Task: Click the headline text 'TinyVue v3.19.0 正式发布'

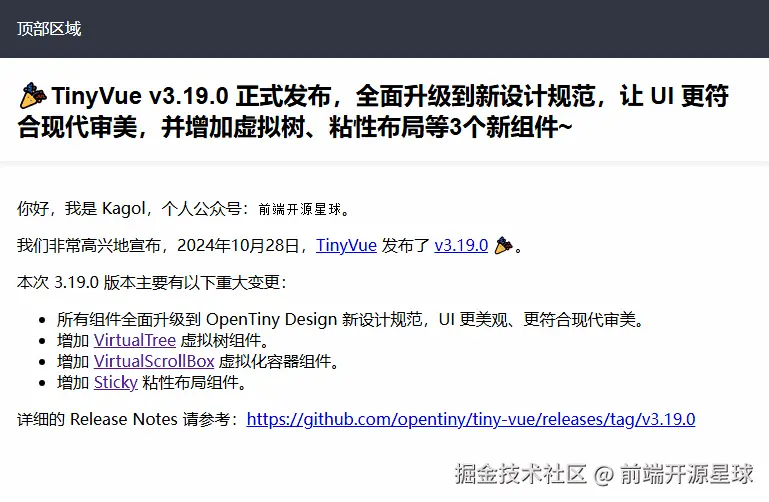Action: click(x=191, y=96)
